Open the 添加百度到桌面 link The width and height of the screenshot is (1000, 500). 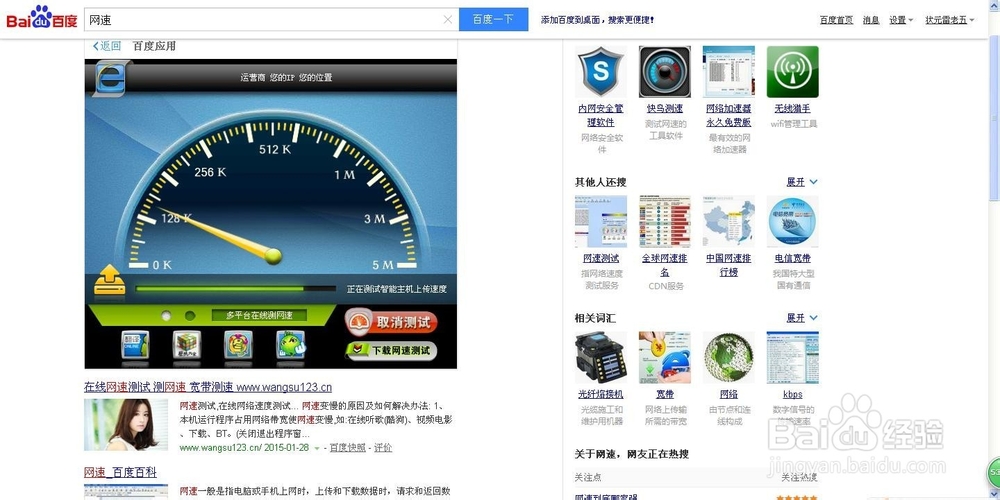tap(598, 20)
